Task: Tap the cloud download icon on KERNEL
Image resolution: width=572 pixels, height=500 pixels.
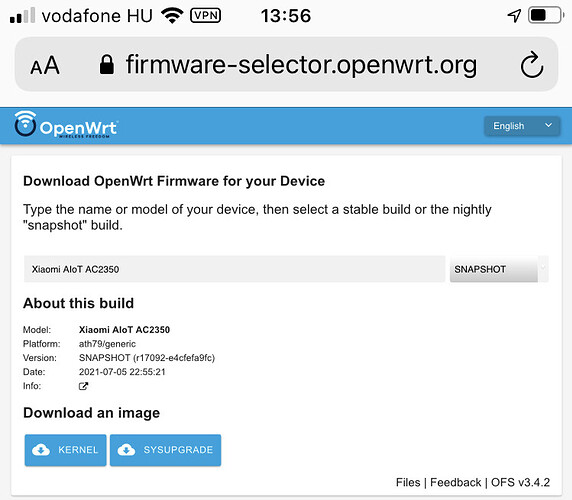Action: [x=41, y=450]
